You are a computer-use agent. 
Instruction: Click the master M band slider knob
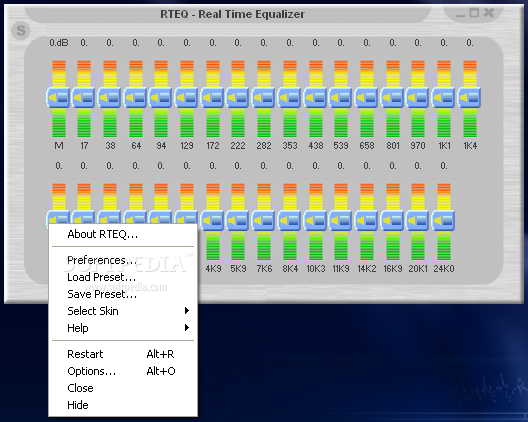click(58, 98)
